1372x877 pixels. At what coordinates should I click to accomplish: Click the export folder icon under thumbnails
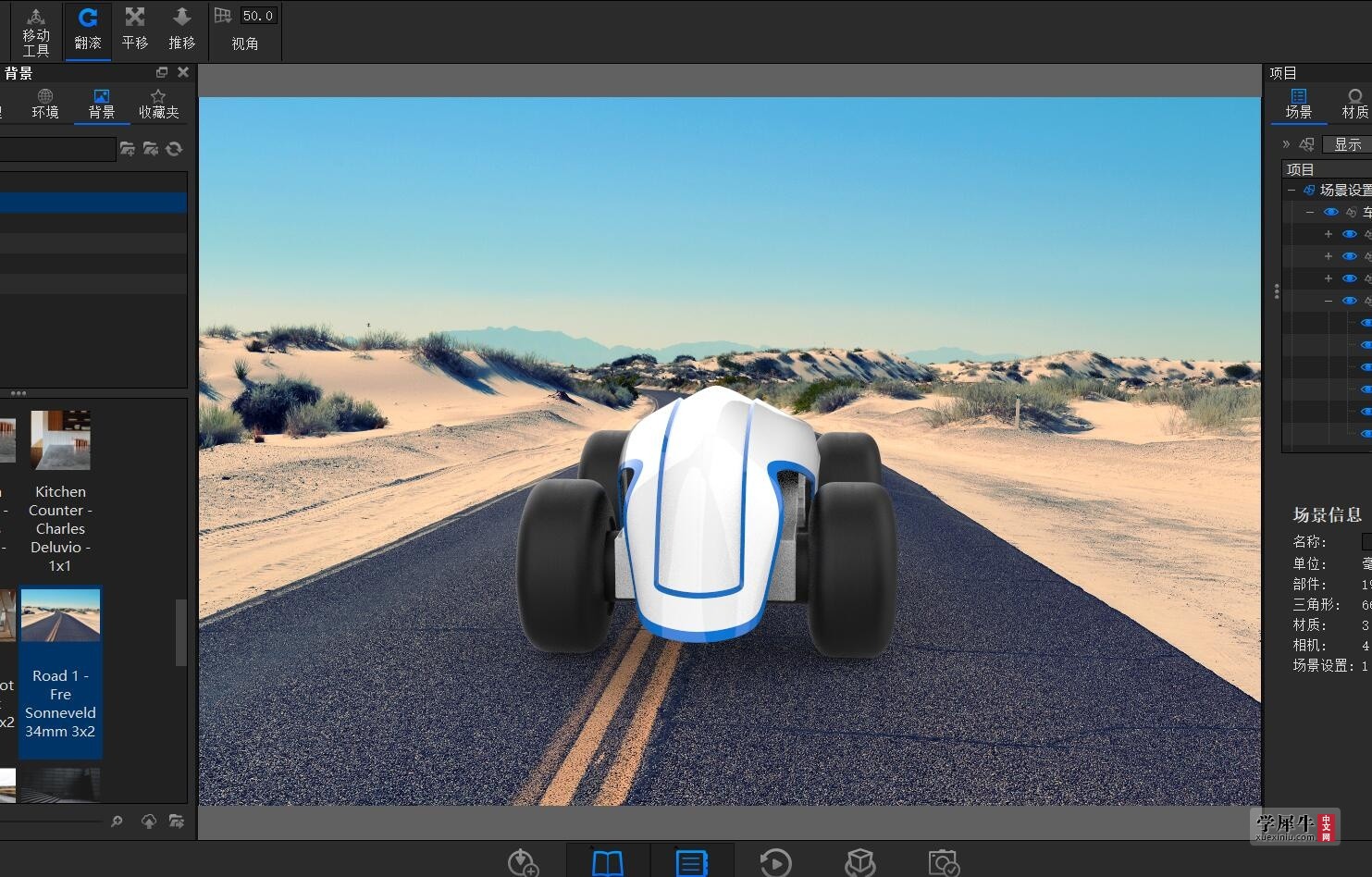click(x=177, y=821)
